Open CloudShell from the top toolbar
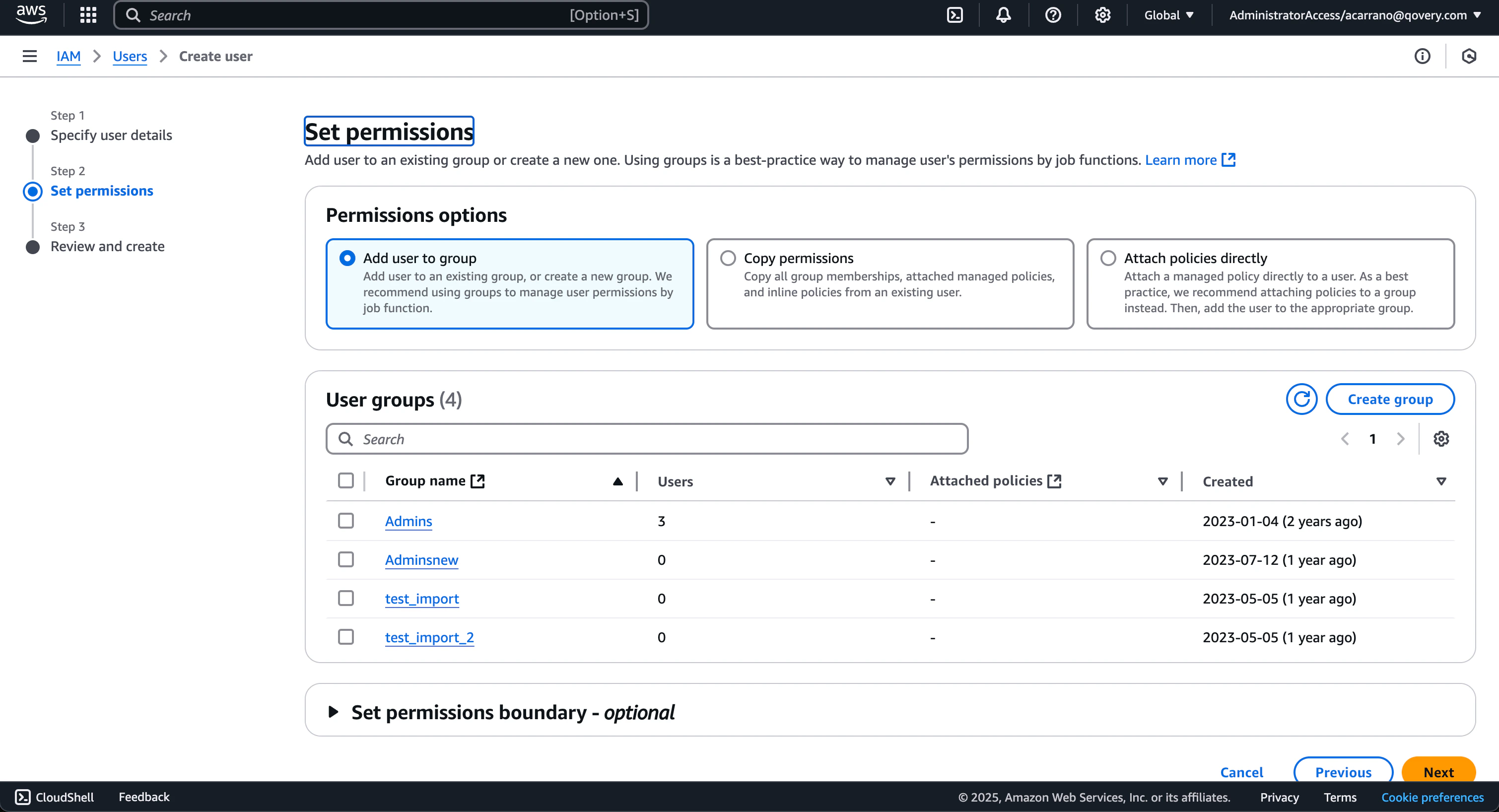The width and height of the screenshot is (1499, 812). tap(955, 15)
